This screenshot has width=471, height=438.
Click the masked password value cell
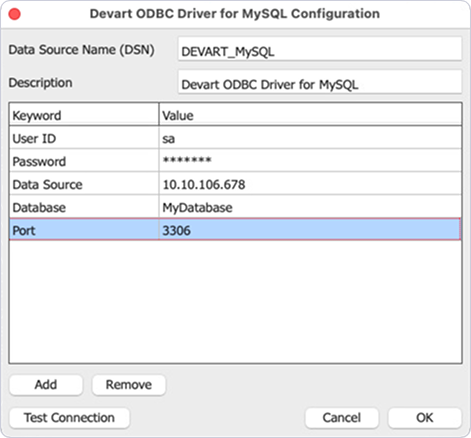pyautogui.click(x=310, y=161)
